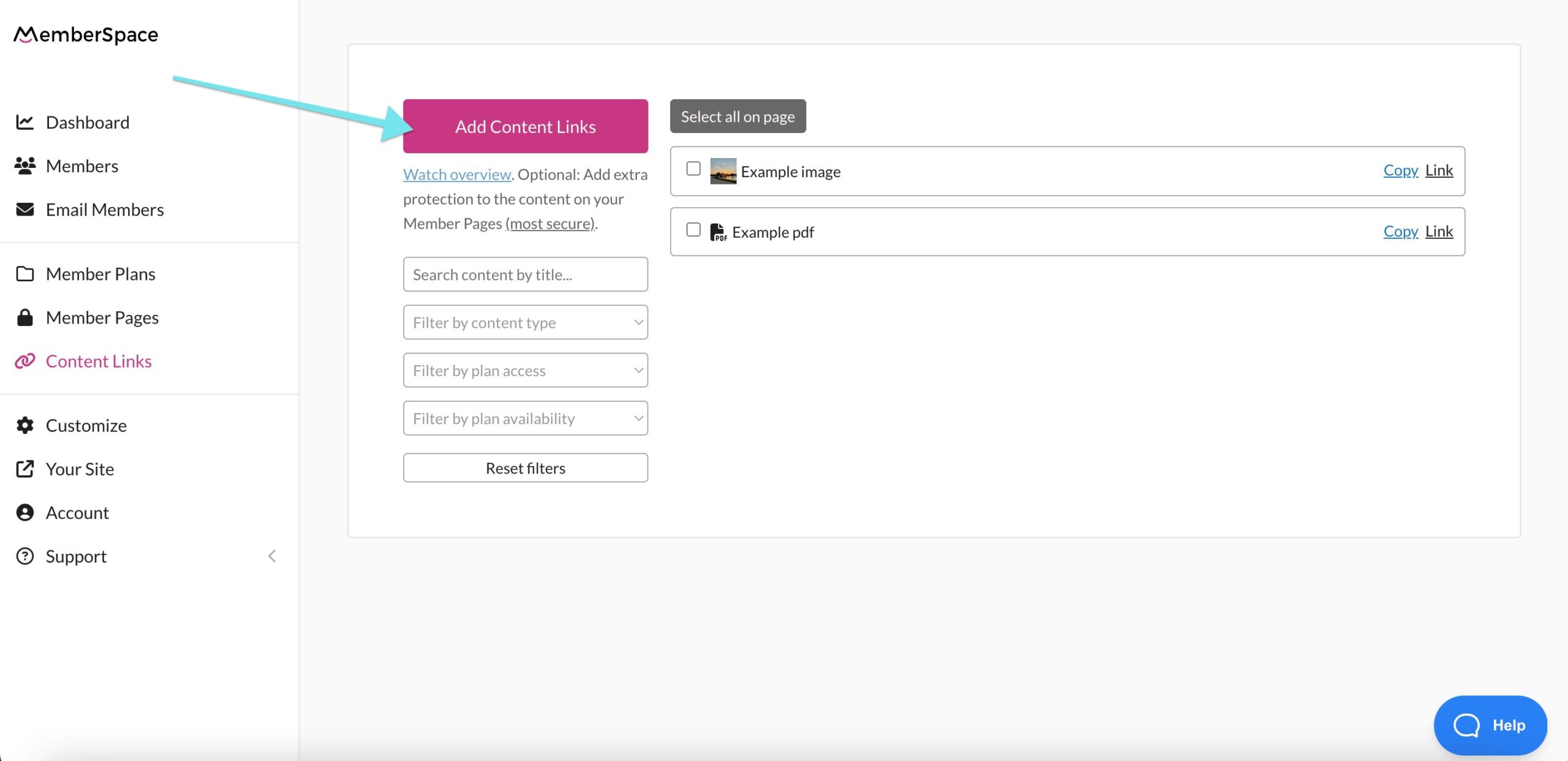Viewport: 1568px width, 761px height.
Task: Click the Example image title text
Action: pyautogui.click(x=791, y=172)
